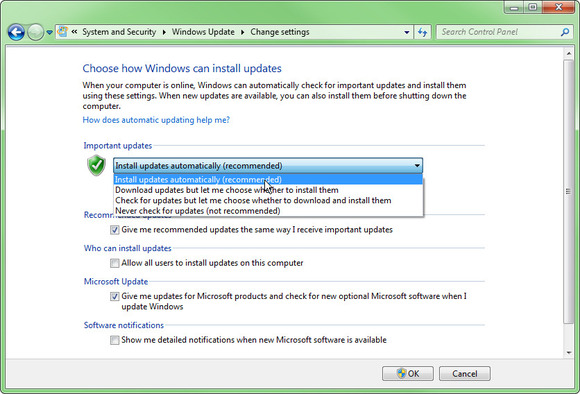This screenshot has width=580, height=394.
Task: Enable Show me detailed notifications checkbox
Action: tap(115, 340)
